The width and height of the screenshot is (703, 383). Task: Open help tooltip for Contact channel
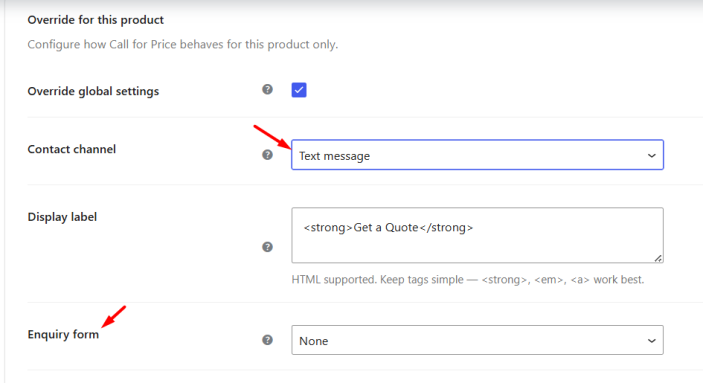[267, 155]
